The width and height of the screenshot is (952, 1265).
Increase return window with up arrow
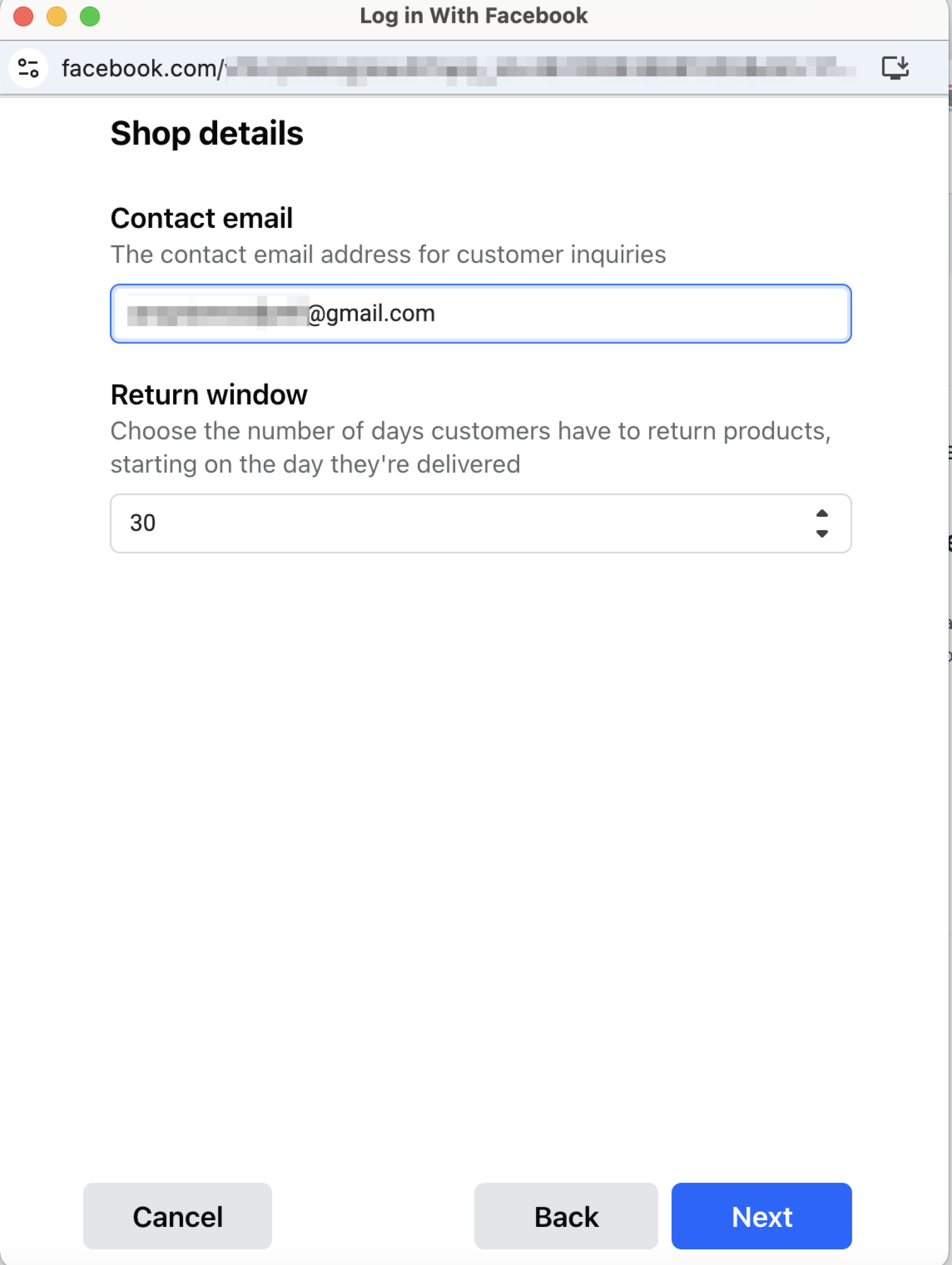(822, 513)
